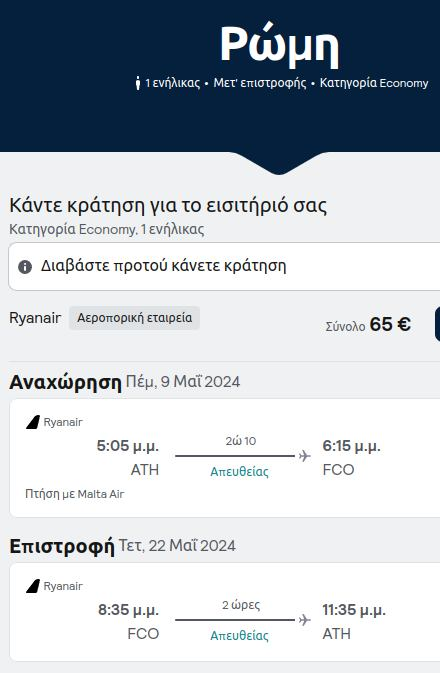Click 'Απευθείας' label on the return flight
Image resolution: width=440 pixels, height=673 pixels.
(239, 636)
